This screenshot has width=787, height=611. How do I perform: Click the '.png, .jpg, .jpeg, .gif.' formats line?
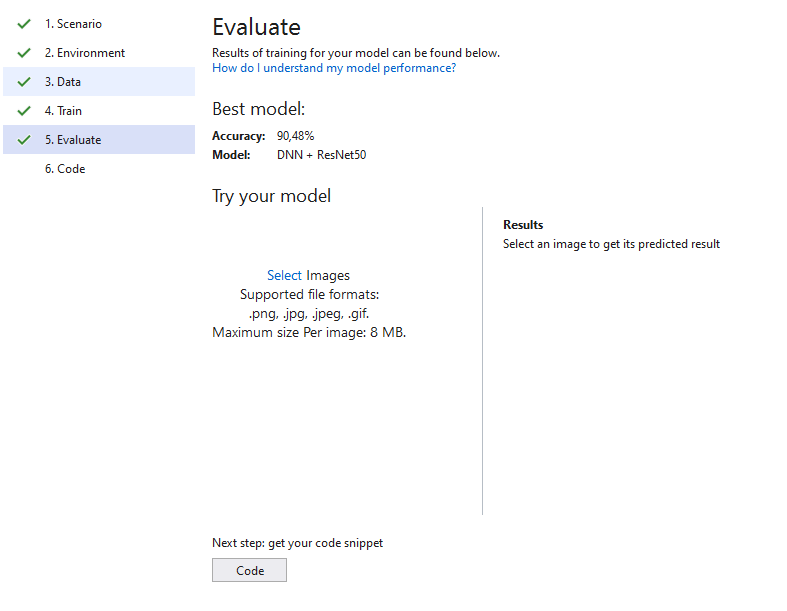click(309, 314)
